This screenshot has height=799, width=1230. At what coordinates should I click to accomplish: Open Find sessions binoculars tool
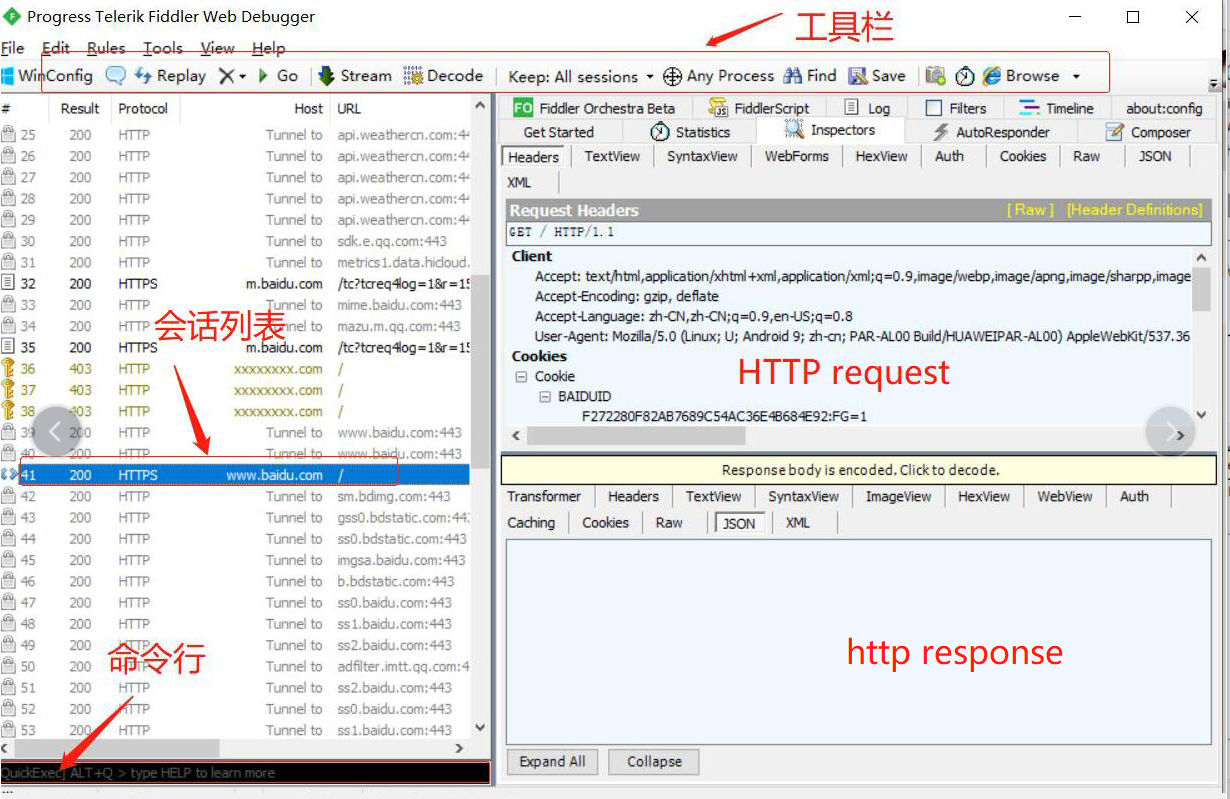tap(810, 76)
